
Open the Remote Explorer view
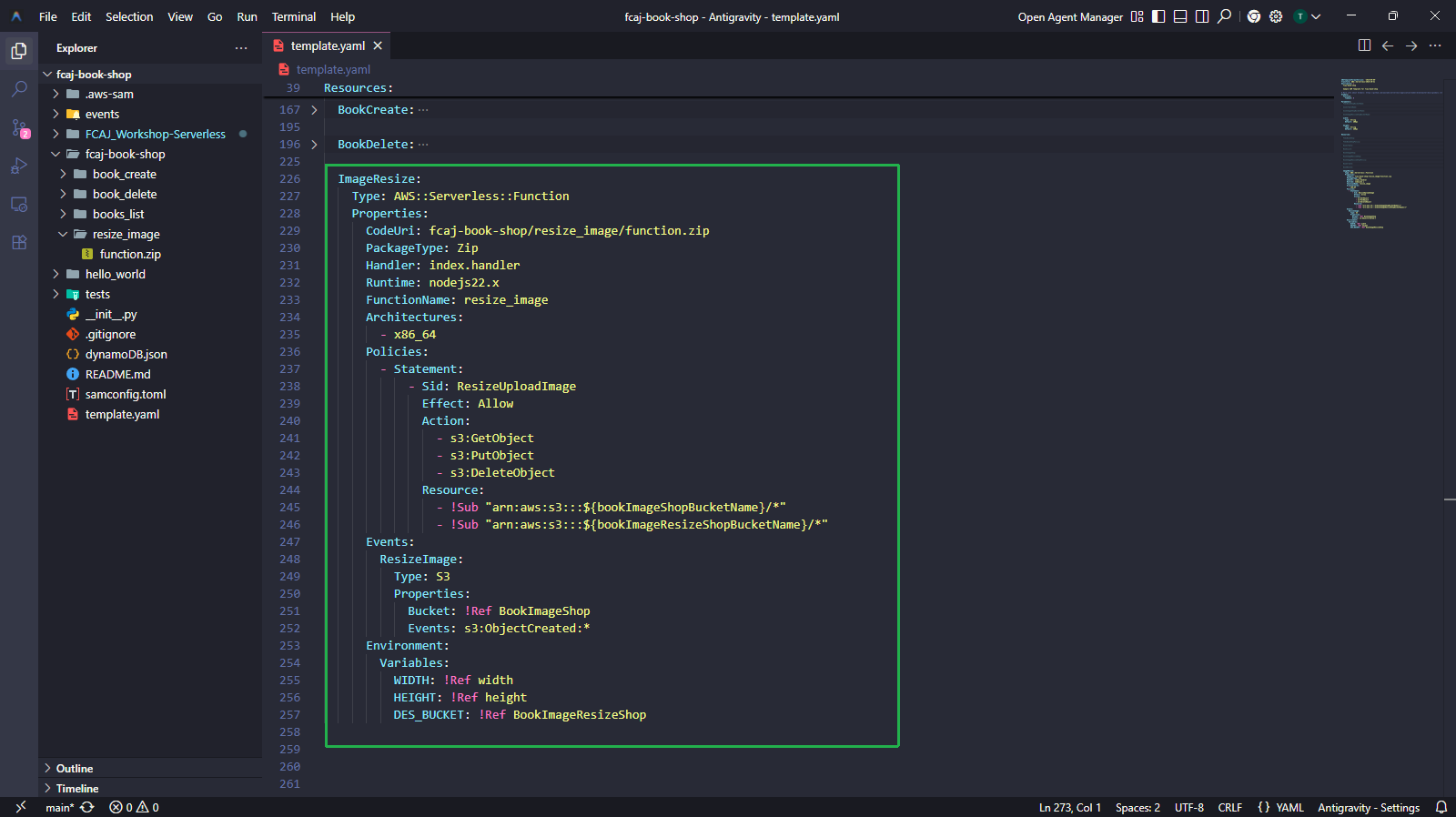[x=19, y=204]
